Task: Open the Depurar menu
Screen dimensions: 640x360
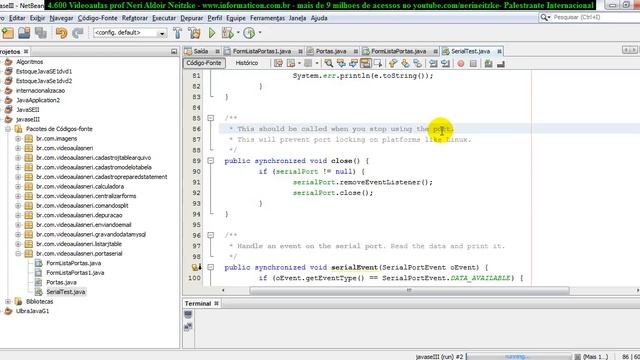Action: tap(191, 18)
